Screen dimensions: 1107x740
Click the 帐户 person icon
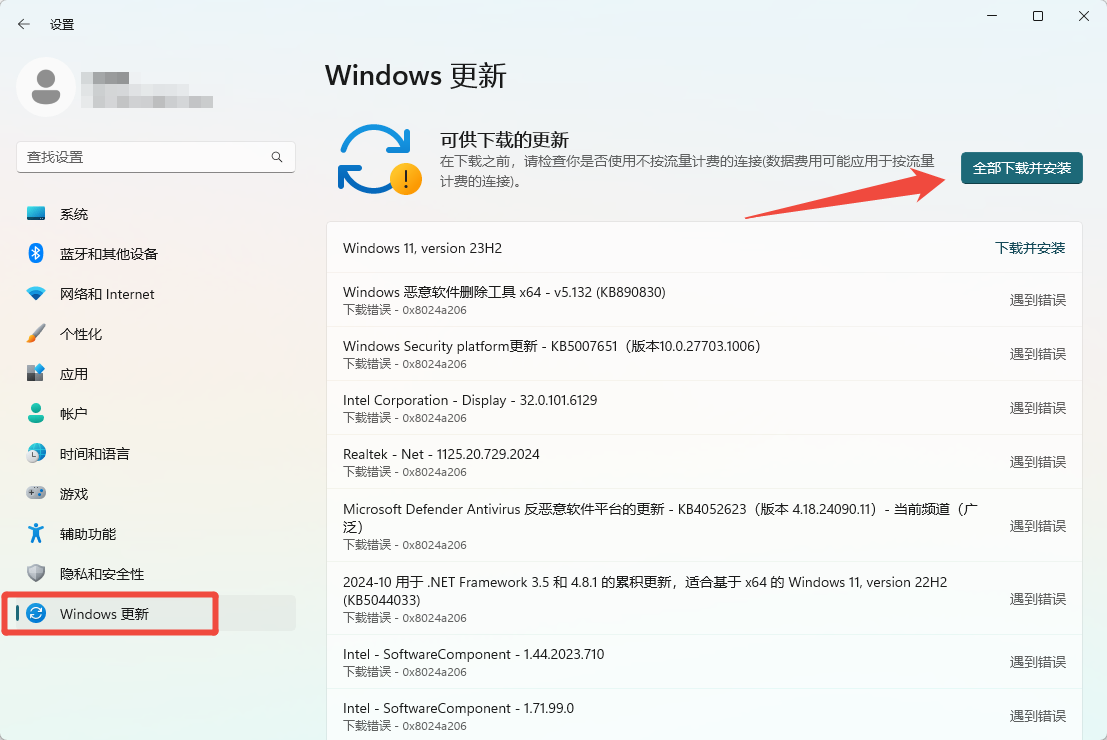point(36,413)
